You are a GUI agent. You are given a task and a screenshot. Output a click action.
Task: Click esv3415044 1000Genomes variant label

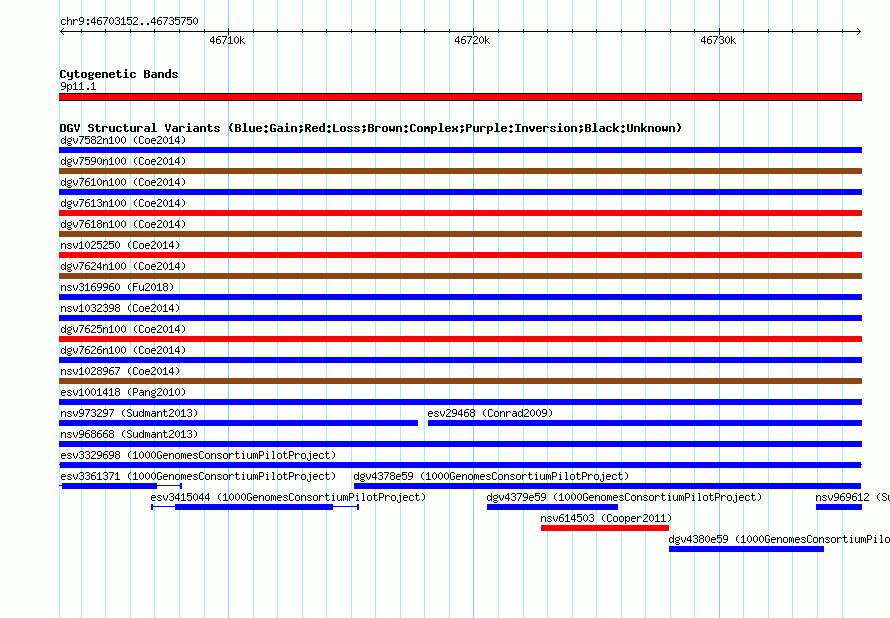(x=288, y=497)
